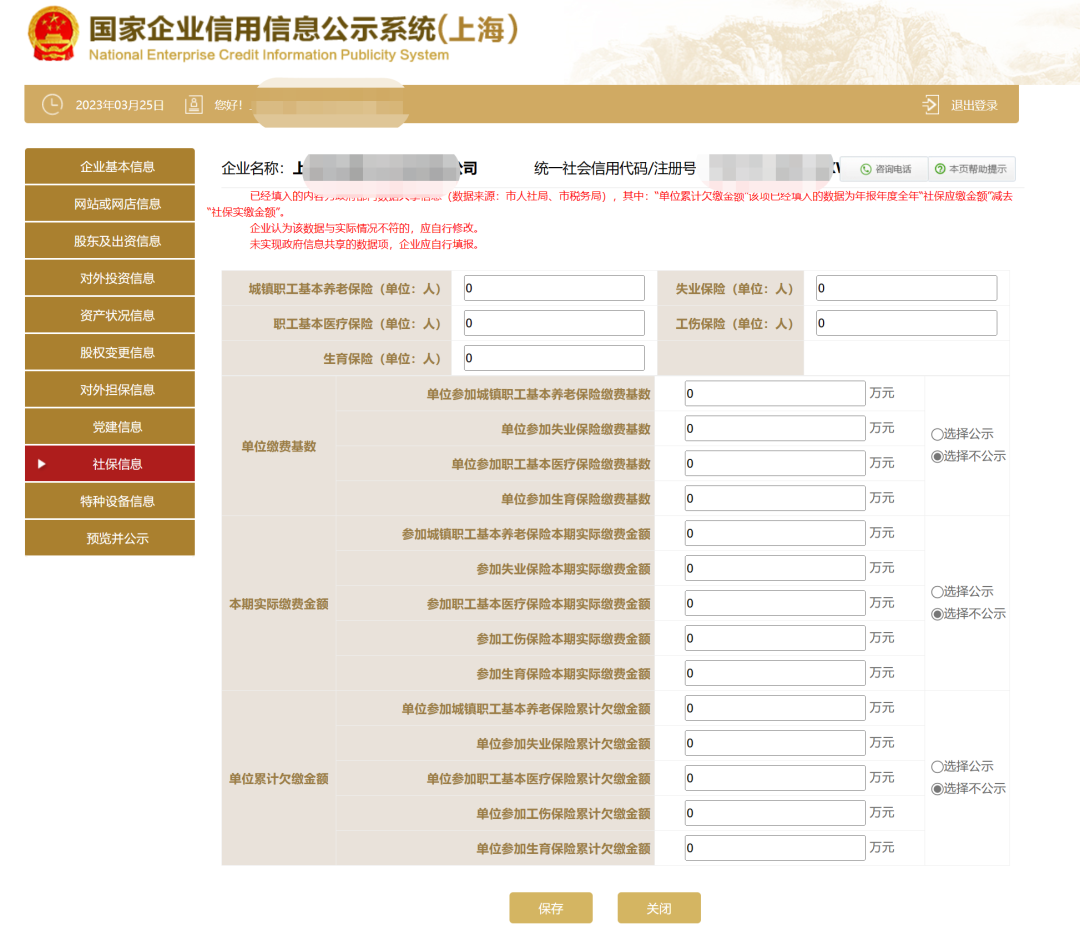Go to 股东及出资信息 section

[110, 240]
